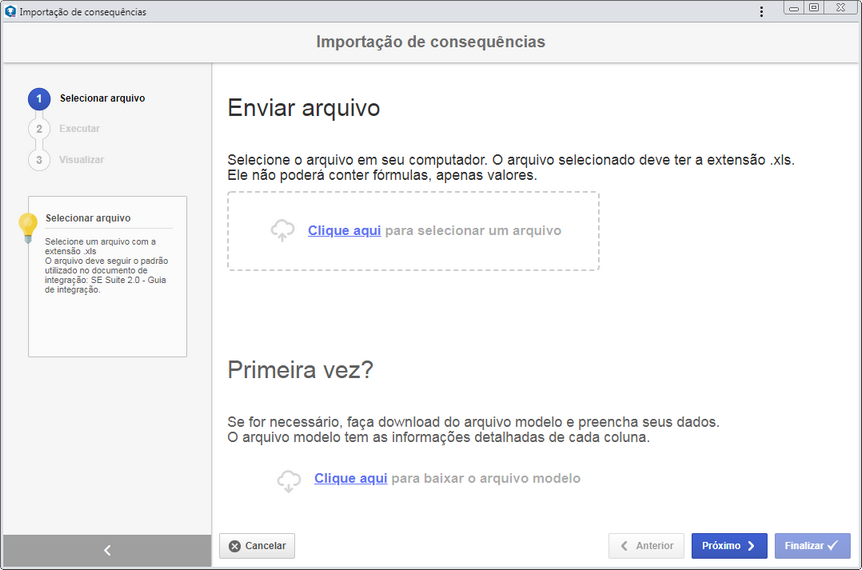Click the Cancelar button
This screenshot has height=570, width=862.
point(257,546)
